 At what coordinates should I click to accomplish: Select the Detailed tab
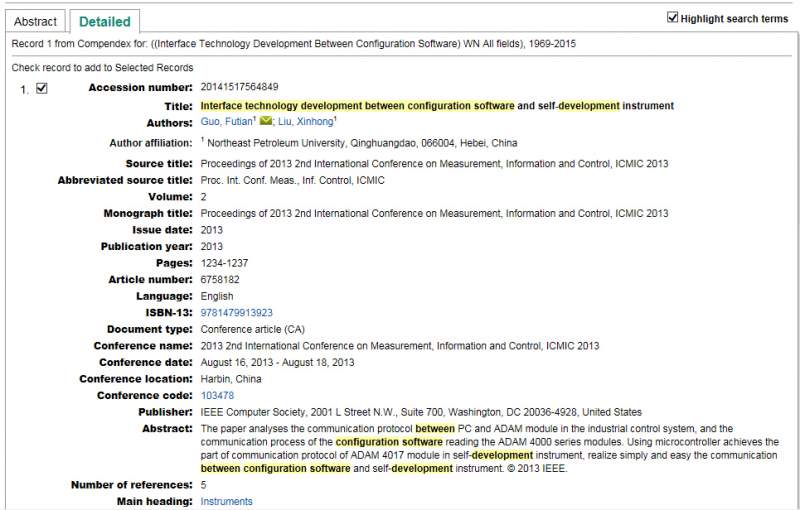click(105, 21)
